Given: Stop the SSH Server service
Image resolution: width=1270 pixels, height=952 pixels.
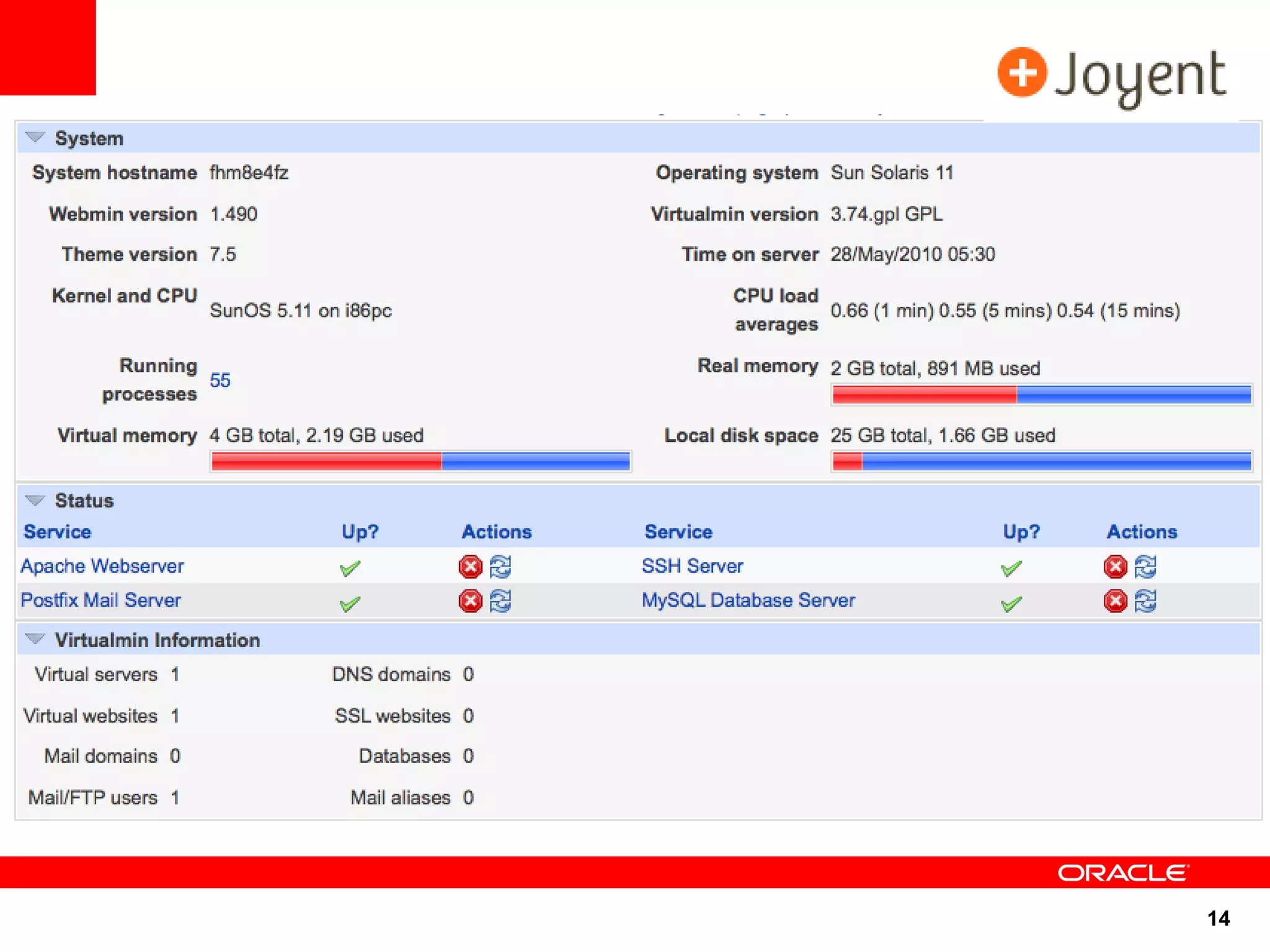Looking at the screenshot, I should 1115,566.
